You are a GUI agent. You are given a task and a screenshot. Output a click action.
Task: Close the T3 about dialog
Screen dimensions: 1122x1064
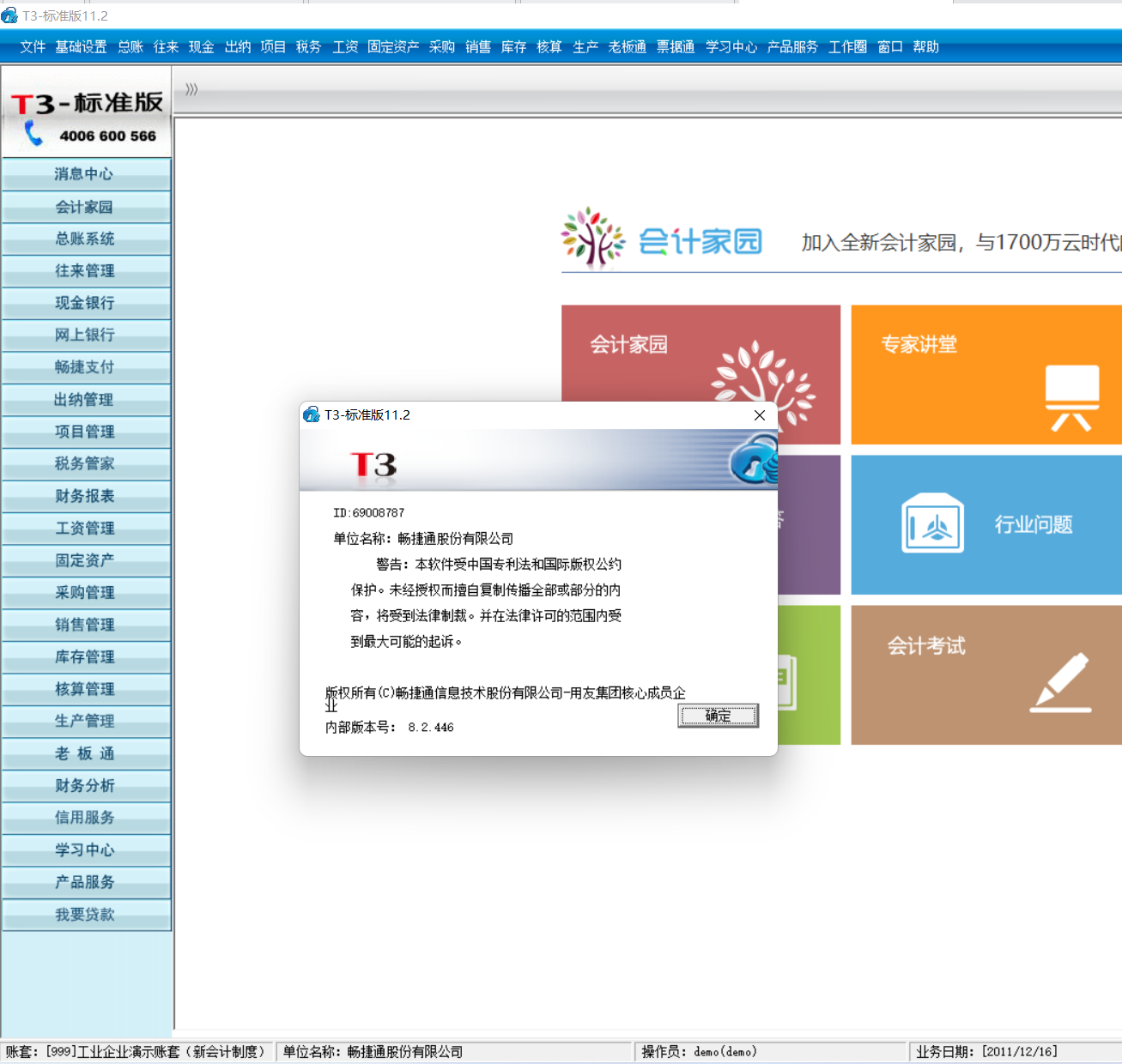[760, 415]
